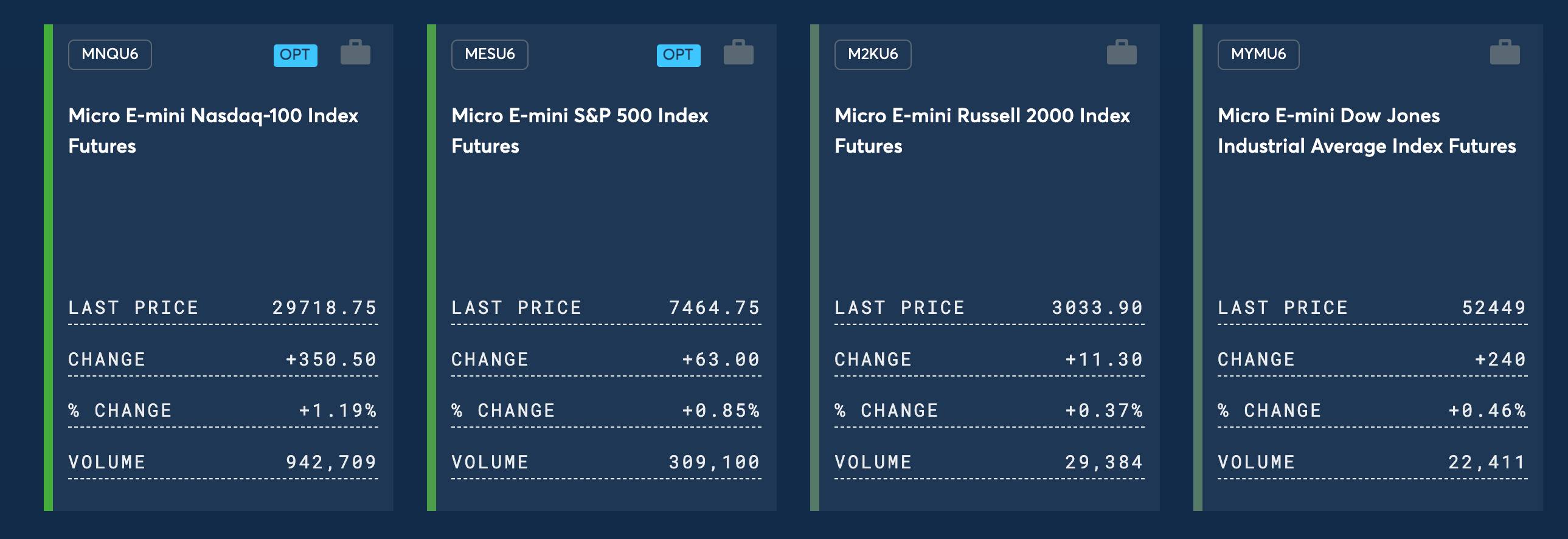This screenshot has height=539, width=1568.
Task: Click the S&P 500 last price 7464.75
Action: click(715, 308)
